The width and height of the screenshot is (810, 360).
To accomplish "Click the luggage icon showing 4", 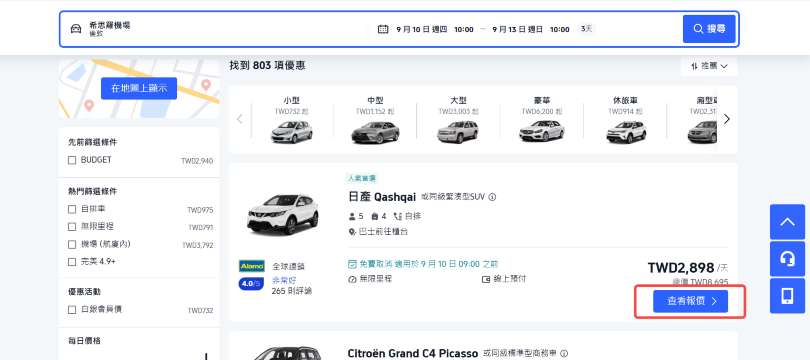I will 375,216.
